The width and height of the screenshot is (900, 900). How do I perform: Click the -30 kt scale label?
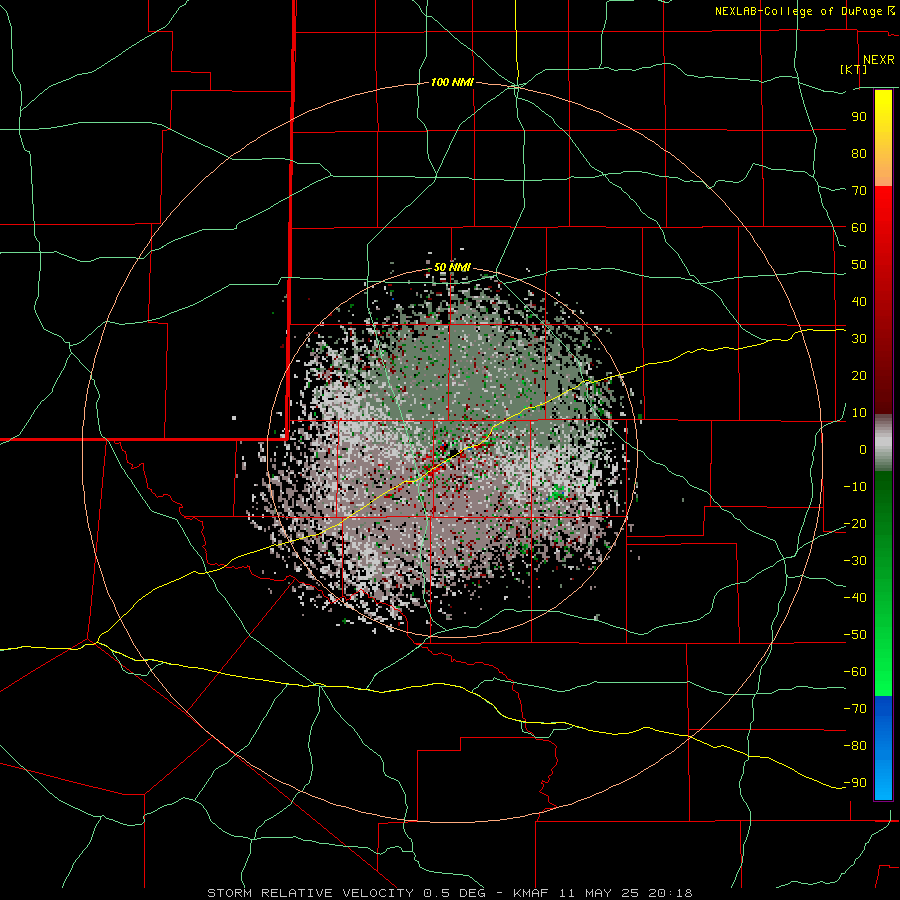[855, 561]
